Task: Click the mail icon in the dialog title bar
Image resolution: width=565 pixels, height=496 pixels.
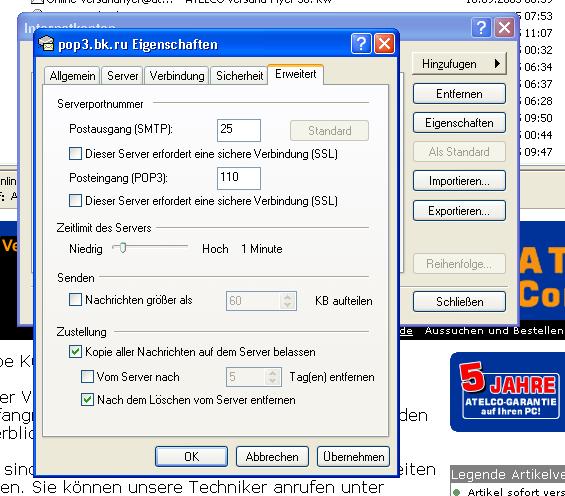Action: 46,44
